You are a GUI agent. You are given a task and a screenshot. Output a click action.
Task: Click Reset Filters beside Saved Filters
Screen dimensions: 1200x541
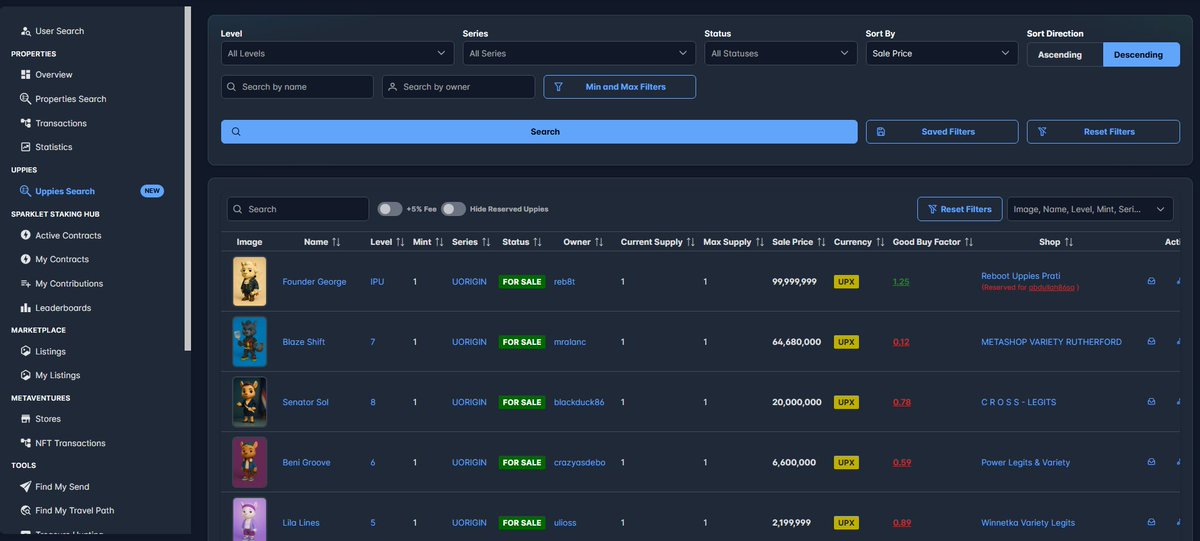1103,131
